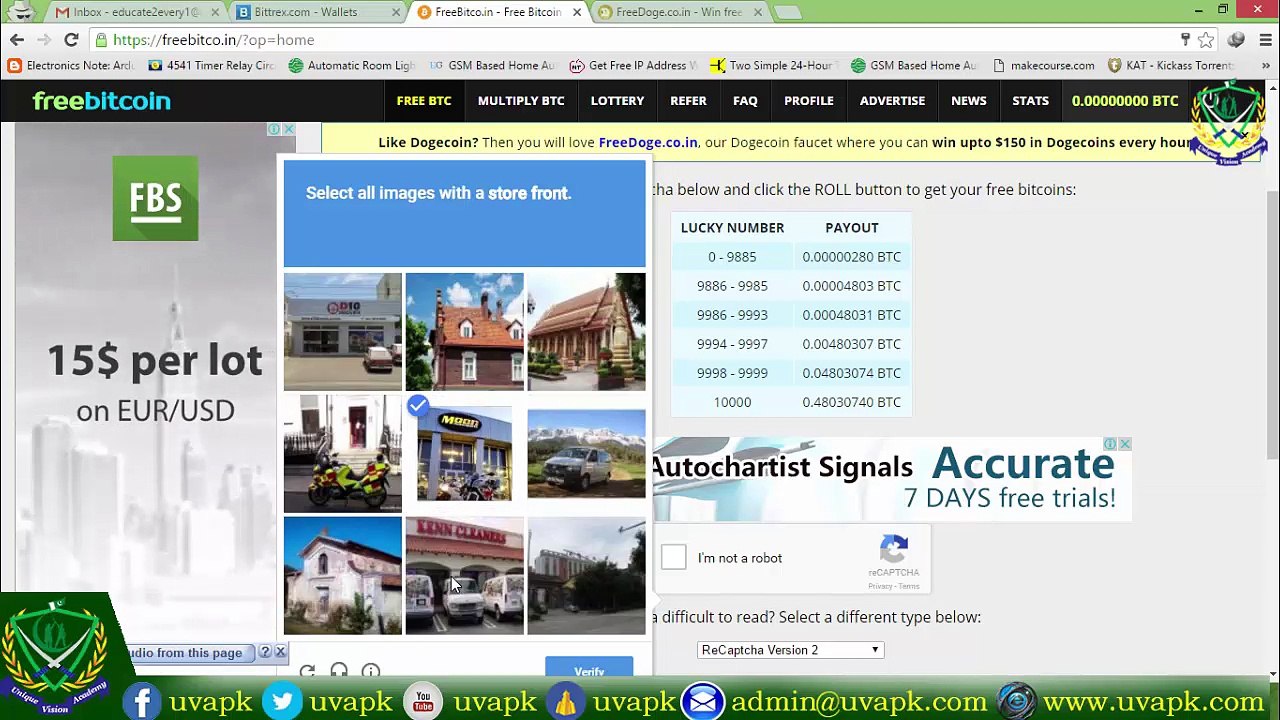Open the FAQ page
This screenshot has height=720, width=1280.
coord(745,101)
